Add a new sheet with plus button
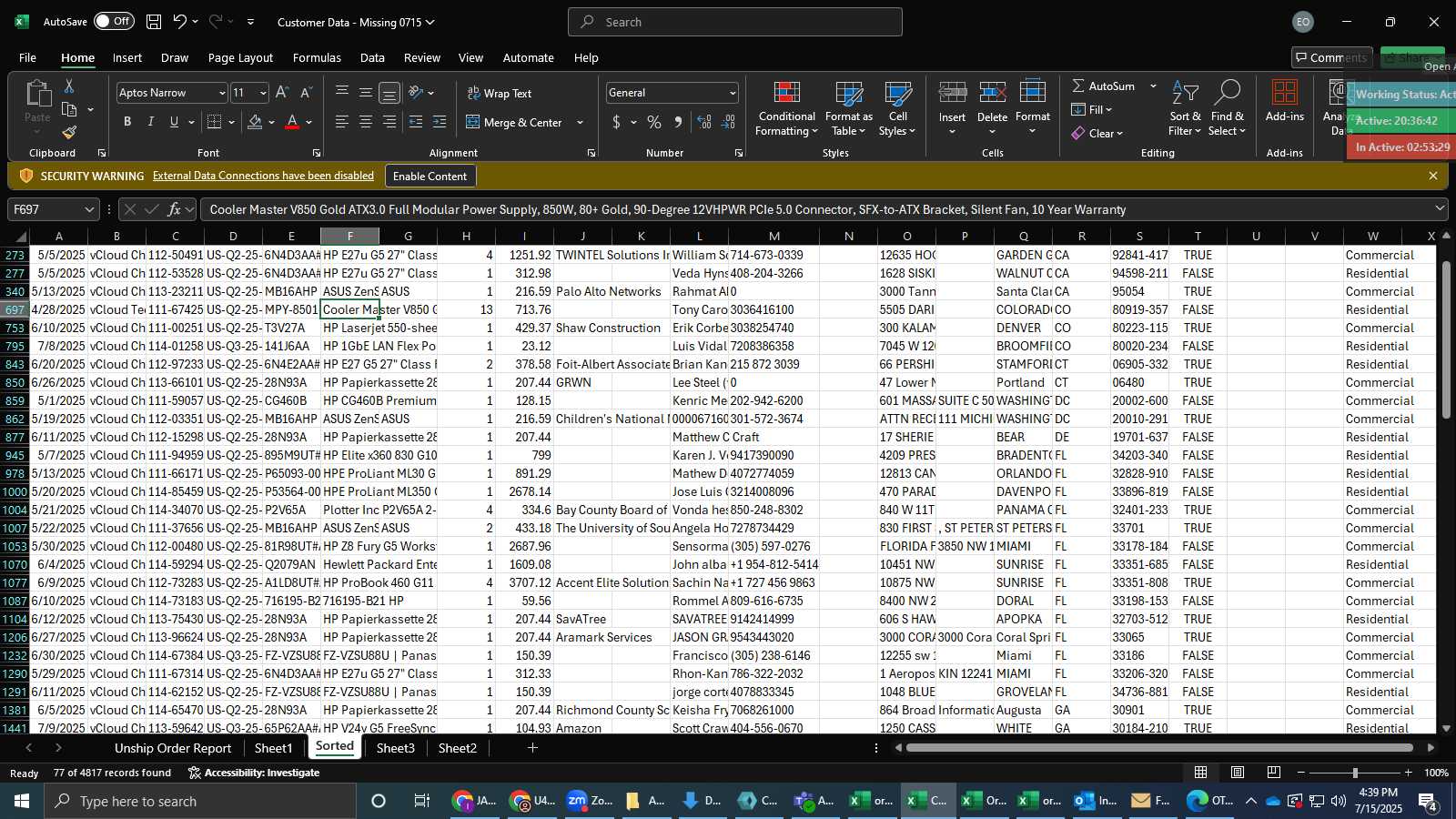Screen dimensions: 1456x819 pos(532,748)
